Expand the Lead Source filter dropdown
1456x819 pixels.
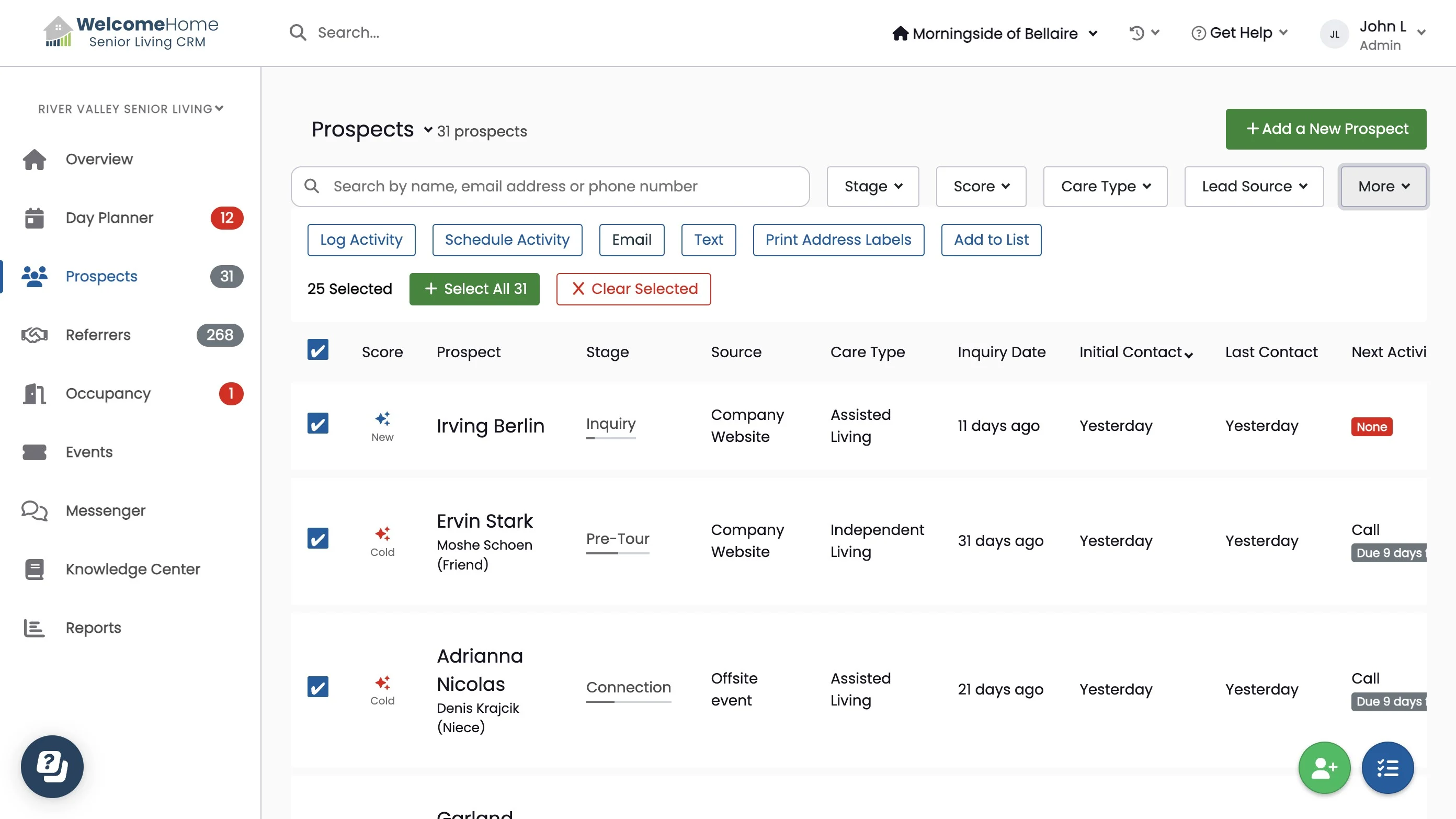click(x=1254, y=187)
